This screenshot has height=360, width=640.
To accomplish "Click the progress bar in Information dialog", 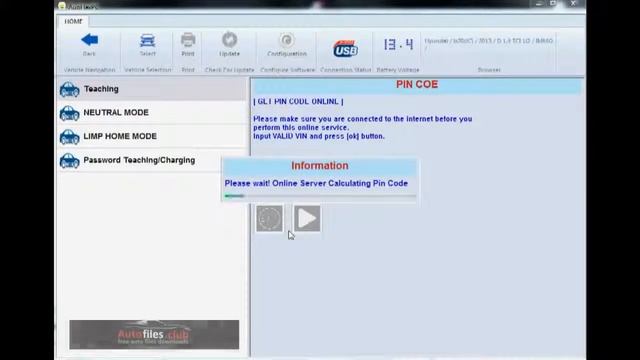I will click(x=320, y=196).
